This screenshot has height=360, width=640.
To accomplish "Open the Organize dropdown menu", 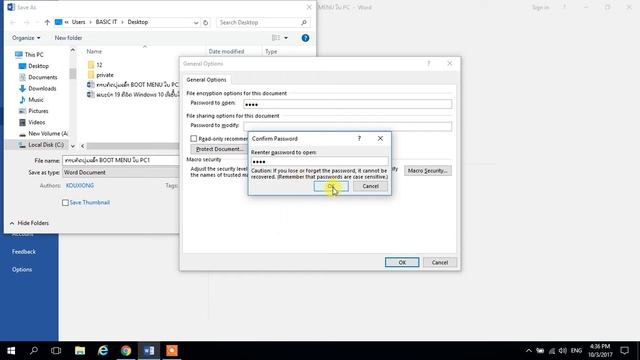I will (26, 38).
